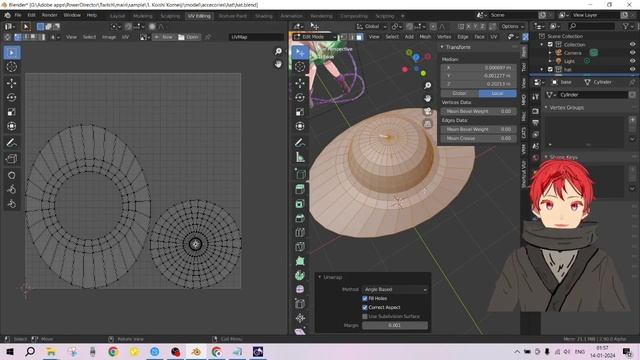Activate the Move tool in the UV editor

point(11,83)
